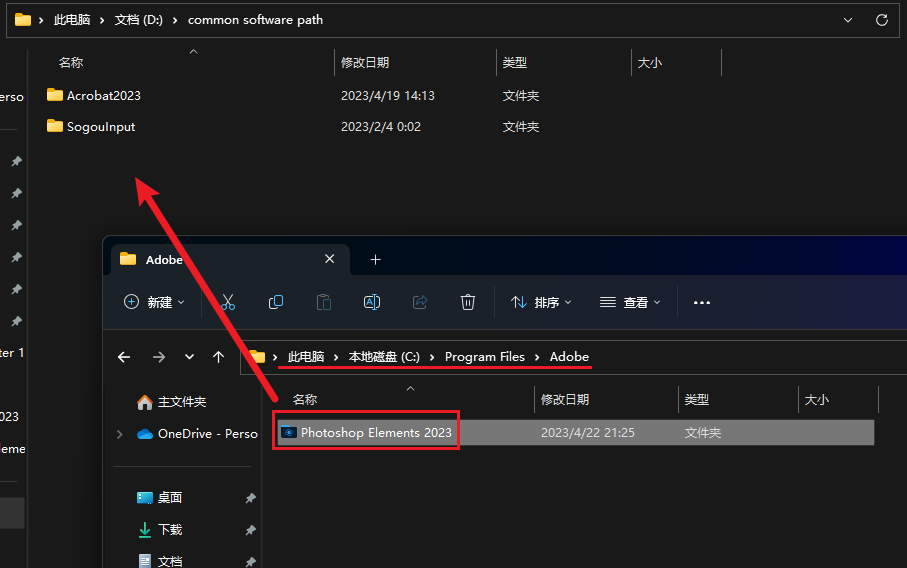The height and width of the screenshot is (568, 907).
Task: Click common software path breadcrumb
Action: (x=255, y=20)
